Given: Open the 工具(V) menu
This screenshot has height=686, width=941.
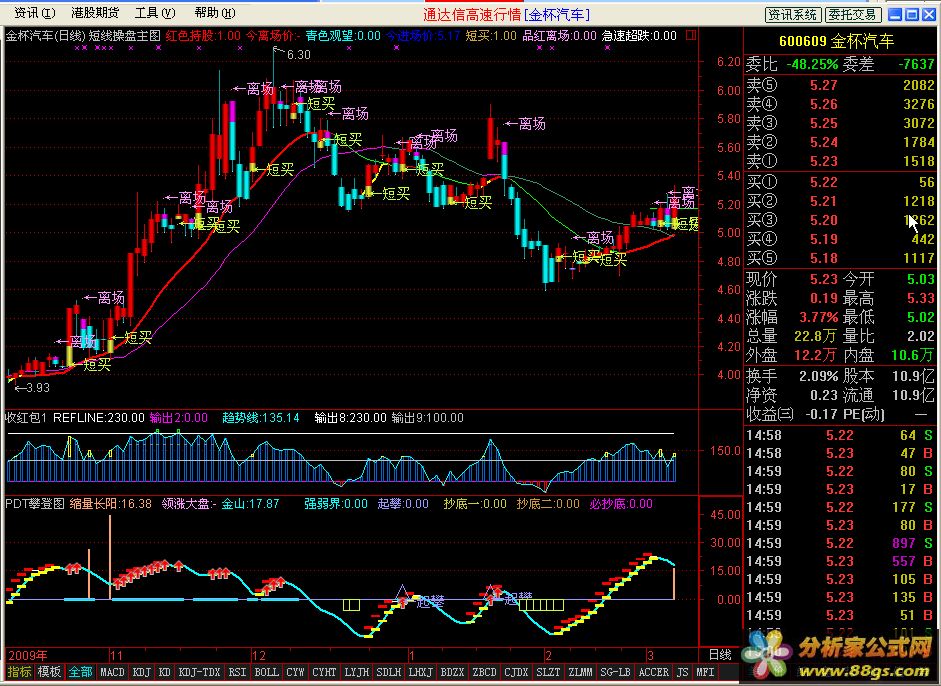Looking at the screenshot, I should tap(155, 13).
